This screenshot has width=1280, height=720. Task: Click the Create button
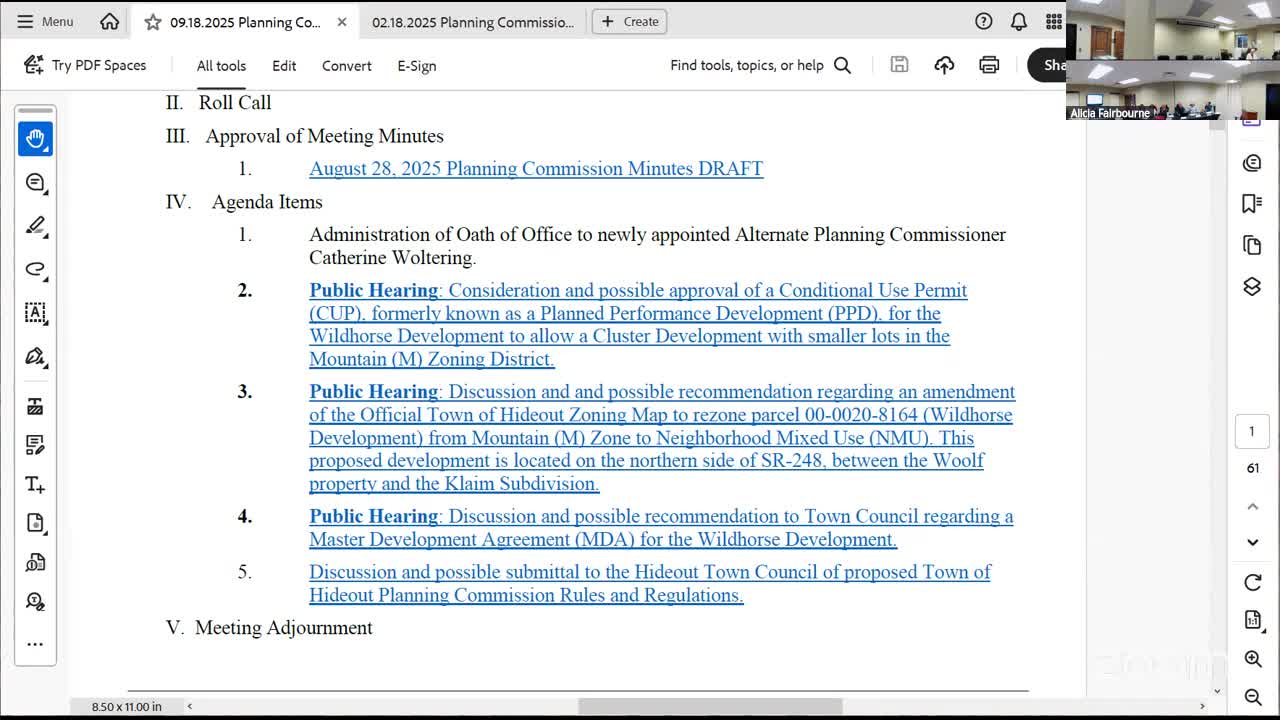click(630, 21)
